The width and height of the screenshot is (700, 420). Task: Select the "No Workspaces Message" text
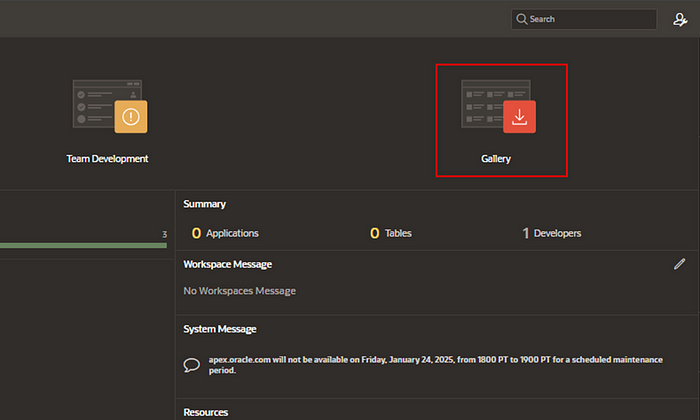pos(240,291)
